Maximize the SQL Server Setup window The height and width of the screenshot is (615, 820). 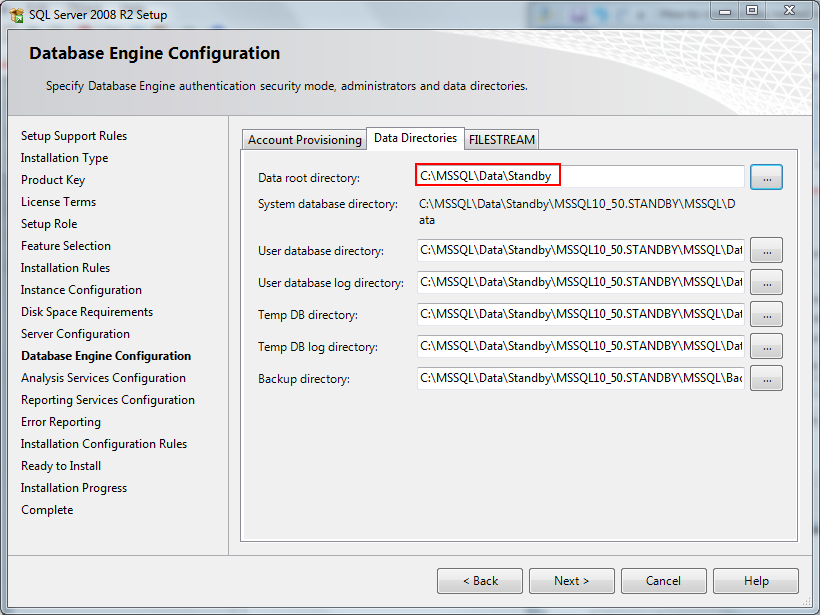point(752,11)
